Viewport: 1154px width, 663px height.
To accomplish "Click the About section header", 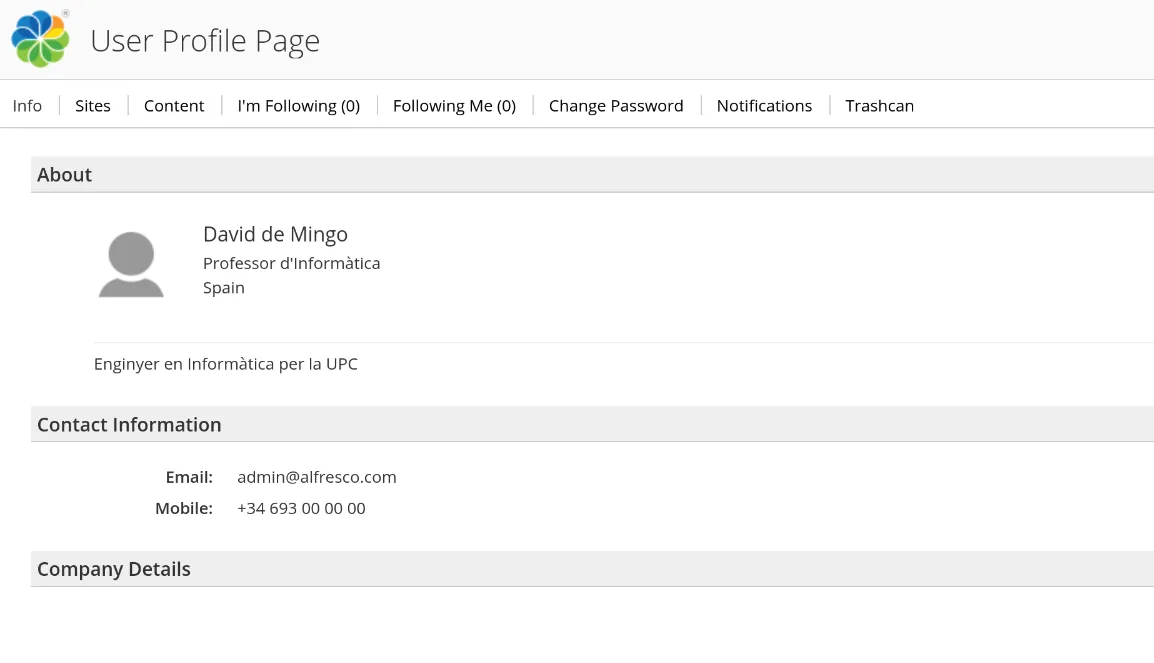I will [x=65, y=175].
